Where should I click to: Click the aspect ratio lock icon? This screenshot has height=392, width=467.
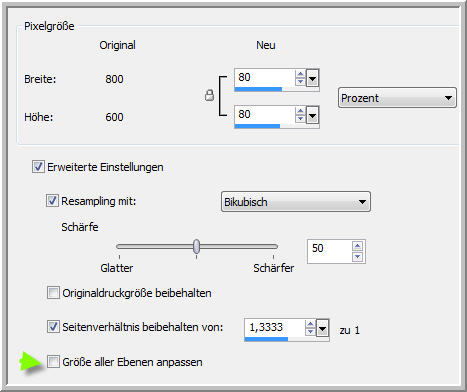209,95
